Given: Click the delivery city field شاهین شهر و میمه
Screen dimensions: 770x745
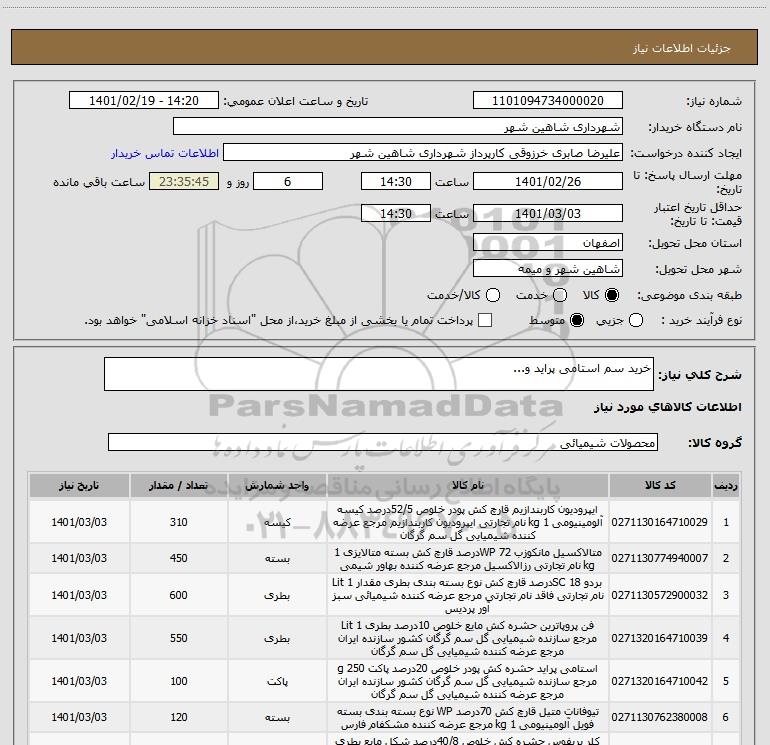Looking at the screenshot, I should pos(548,269).
